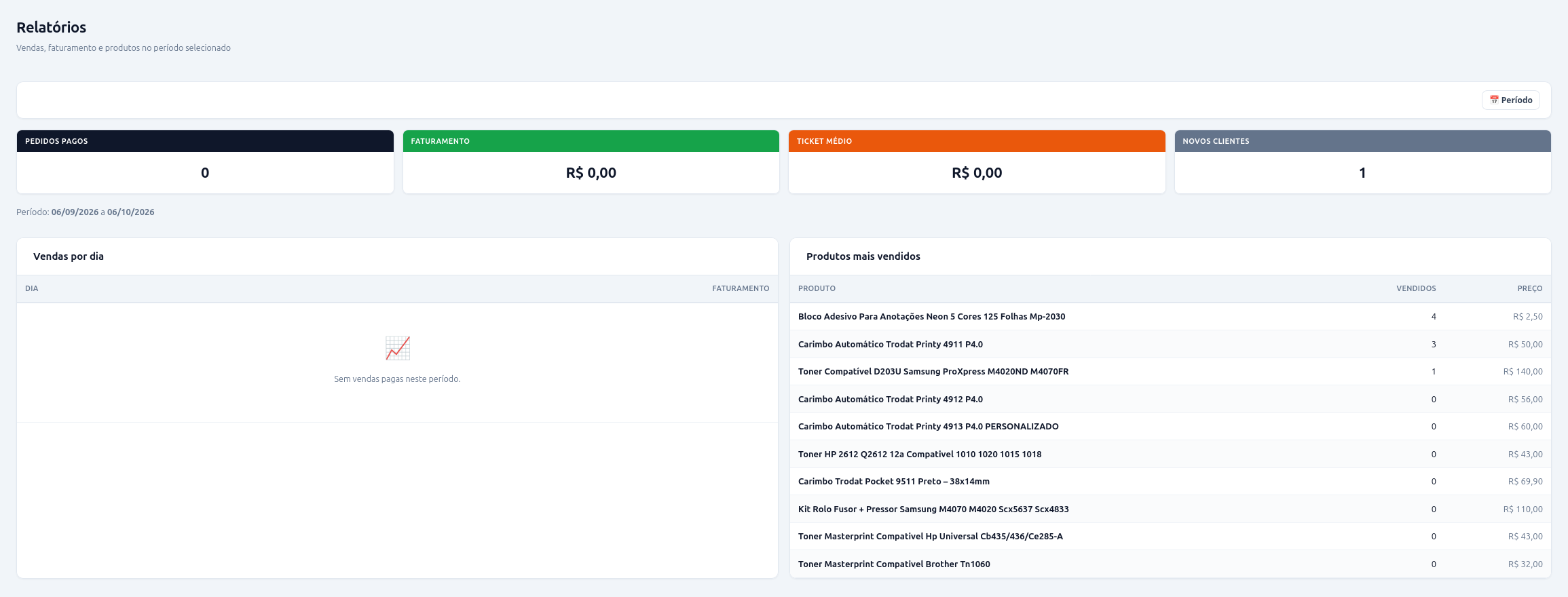This screenshot has width=1568, height=597.
Task: Click the Relatórios page heading
Action: pyautogui.click(x=52, y=27)
